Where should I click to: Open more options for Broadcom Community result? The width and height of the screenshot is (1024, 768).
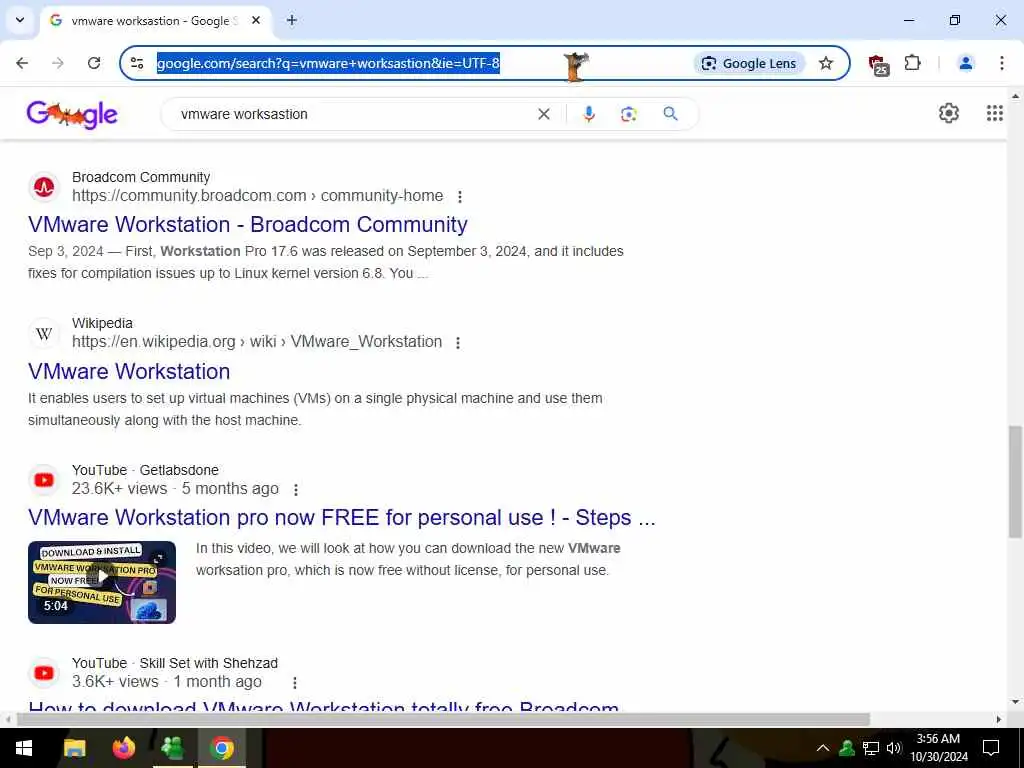460,197
